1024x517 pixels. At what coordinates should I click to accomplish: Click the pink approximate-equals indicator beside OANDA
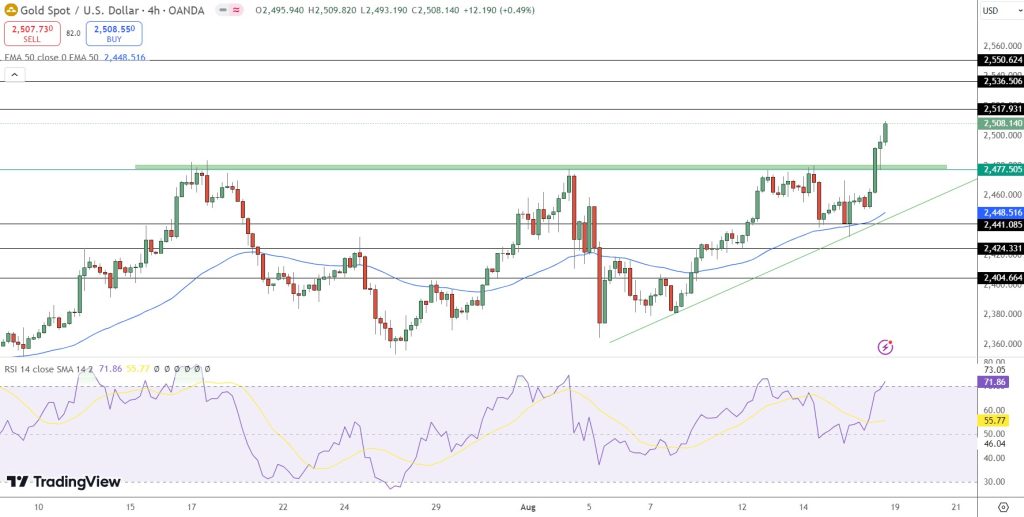tap(236, 9)
